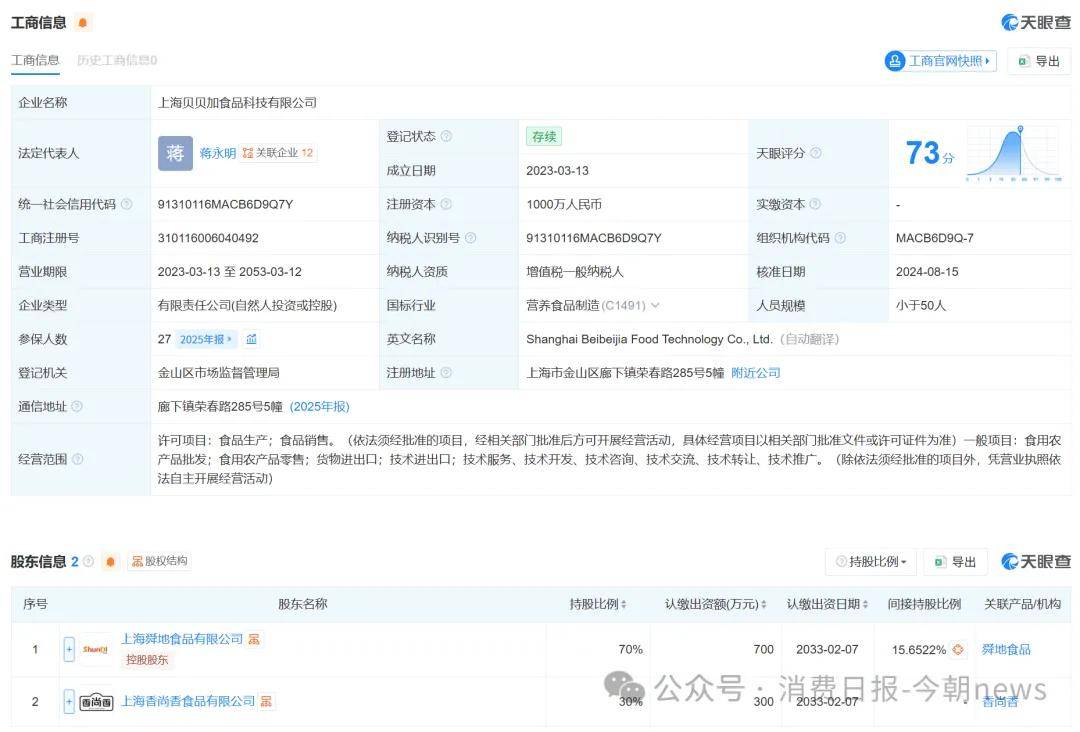Screen dimensions: 1080x732
Task: Click the 70% shareholding value
Action: (x=630, y=649)
